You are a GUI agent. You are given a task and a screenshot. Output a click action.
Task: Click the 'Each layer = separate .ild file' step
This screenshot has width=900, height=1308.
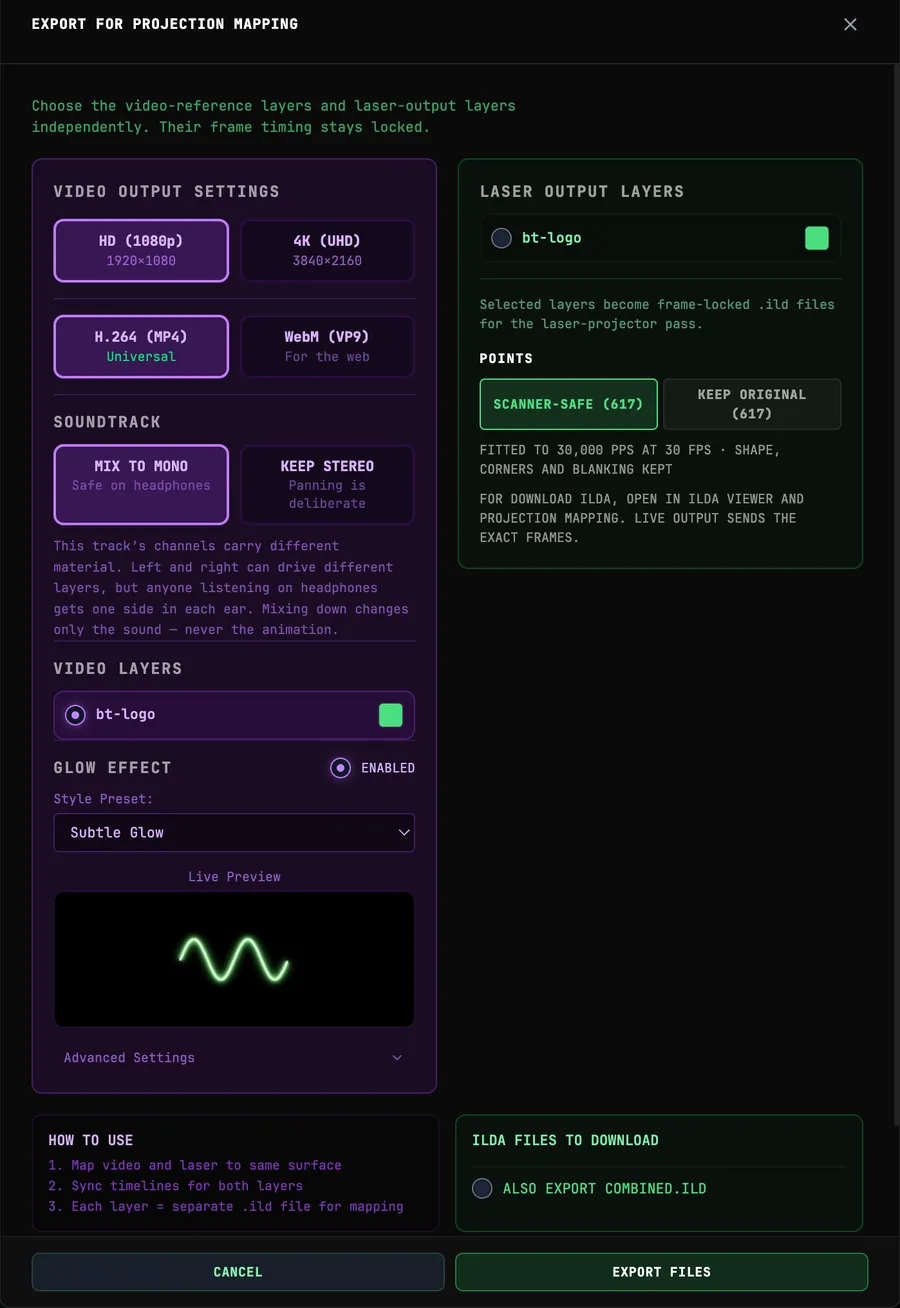pyautogui.click(x=226, y=1207)
